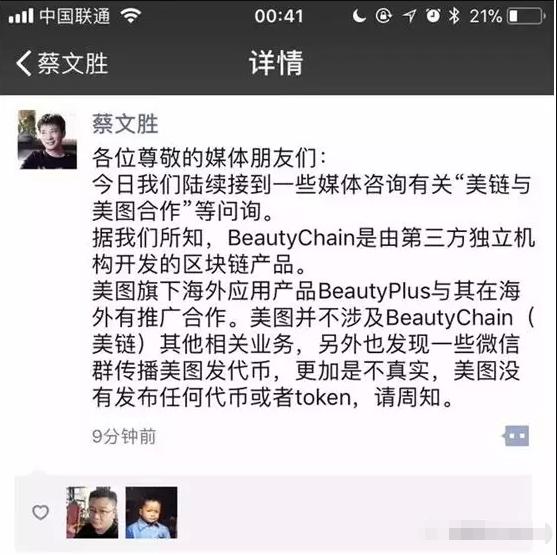Image resolution: width=557 pixels, height=555 pixels.
Task: Open second liker's child avatar
Action: (x=151, y=512)
